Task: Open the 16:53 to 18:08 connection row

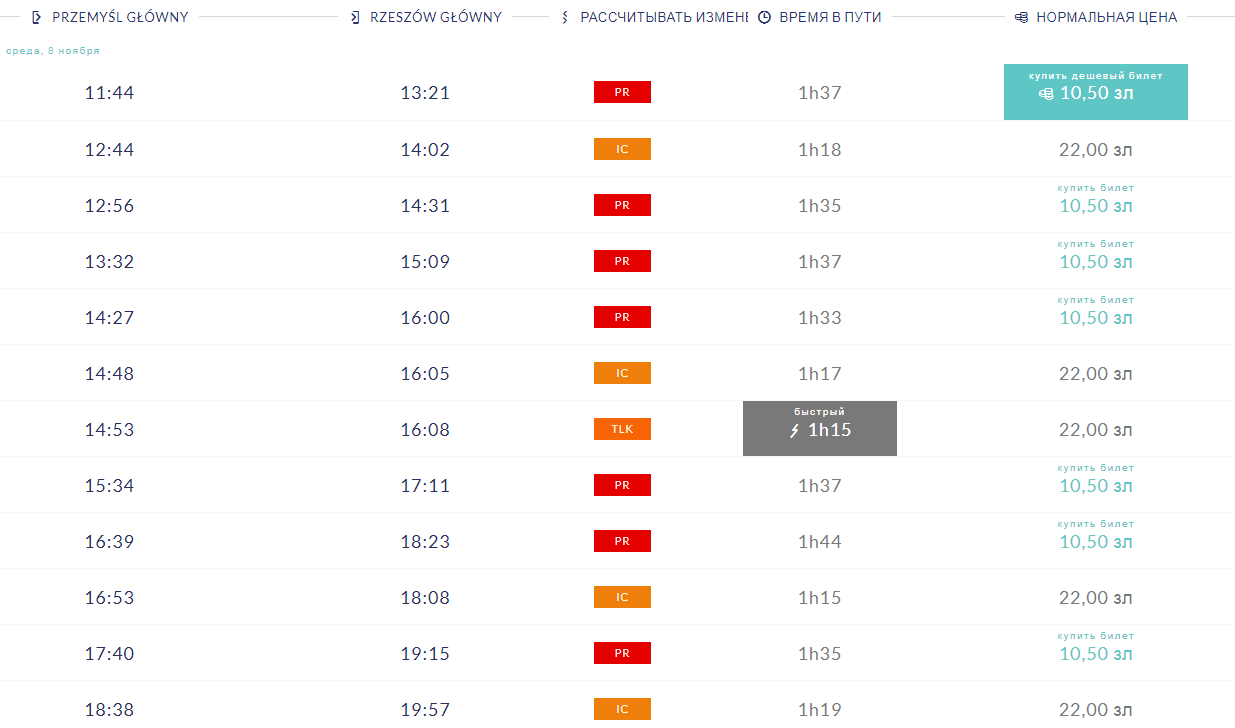Action: (617, 597)
